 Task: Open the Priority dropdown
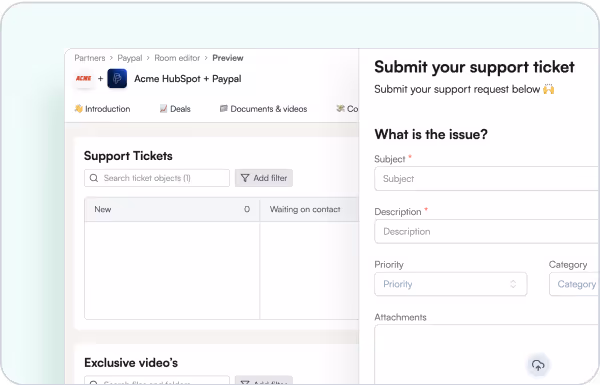[450, 284]
